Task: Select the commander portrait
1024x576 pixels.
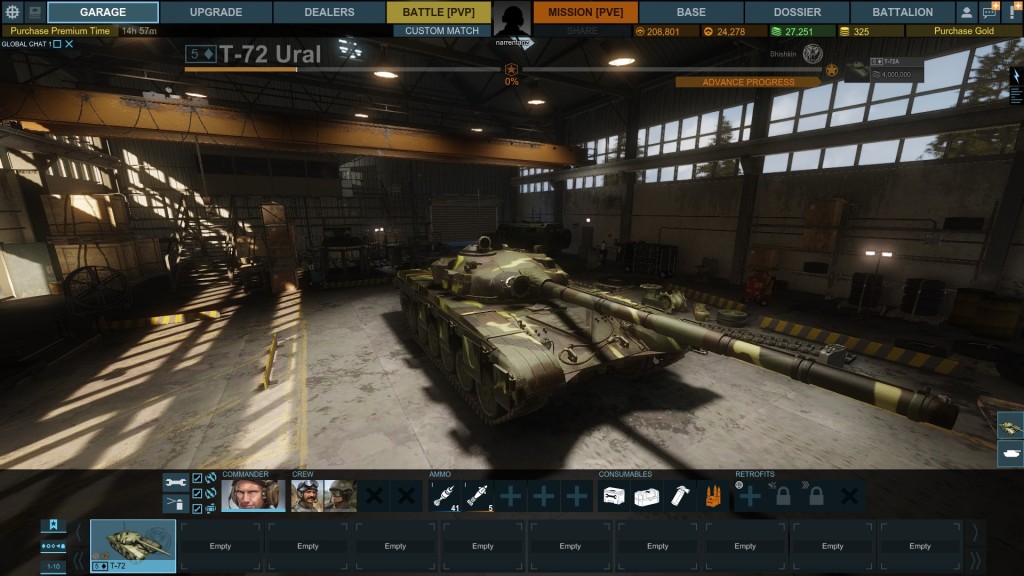Action: [x=253, y=495]
